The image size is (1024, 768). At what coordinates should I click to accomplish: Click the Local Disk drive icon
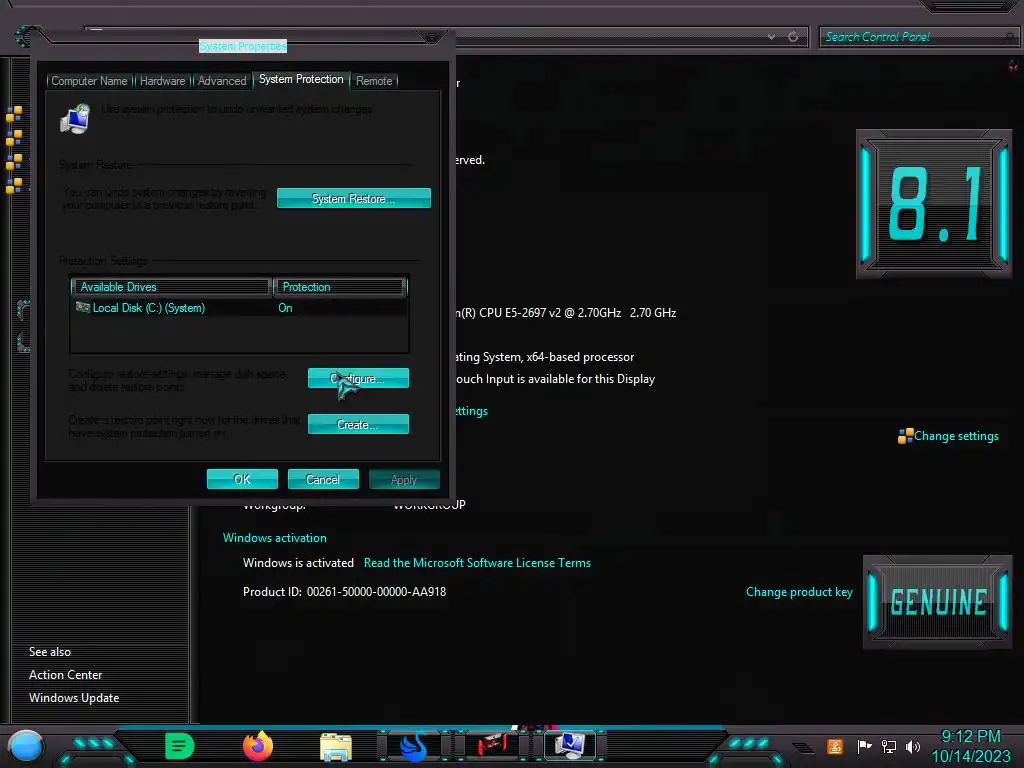[82, 307]
